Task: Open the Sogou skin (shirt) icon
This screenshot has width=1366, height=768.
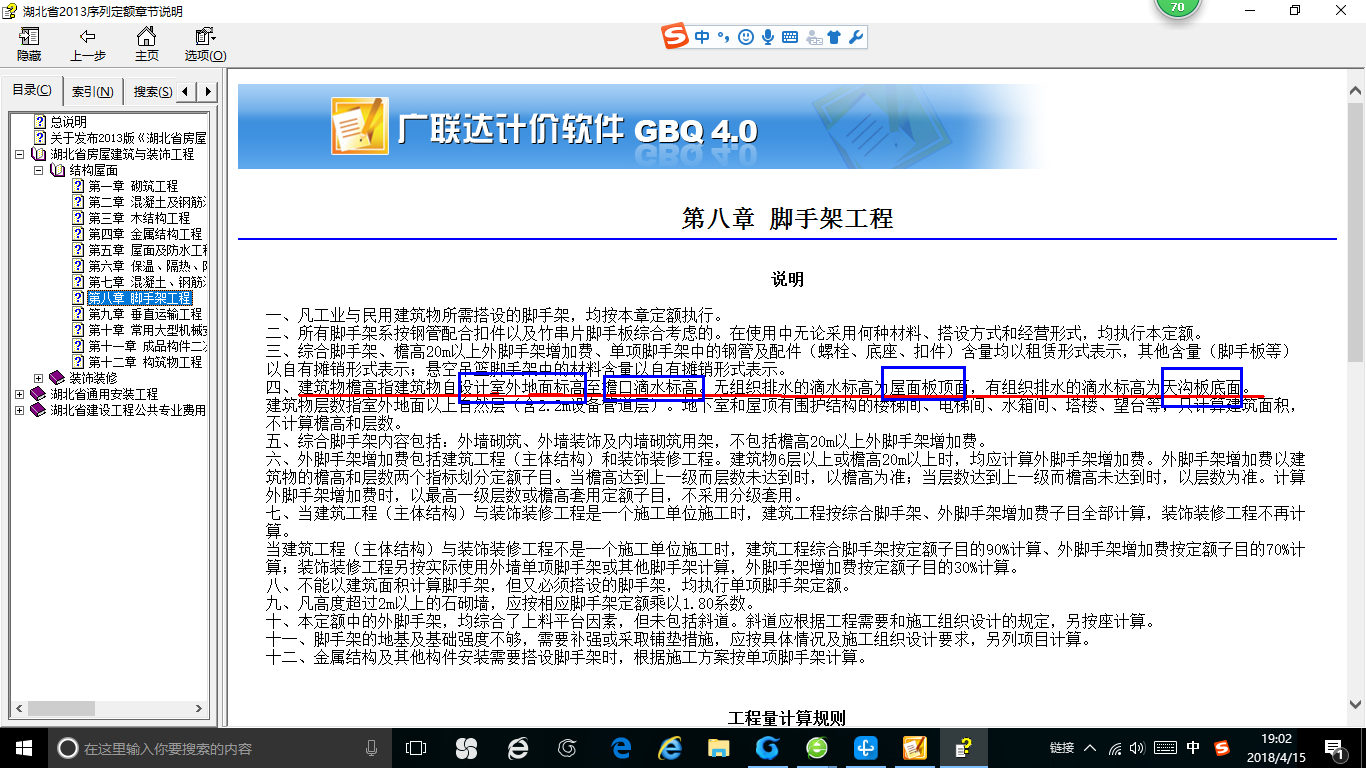Action: tap(835, 37)
